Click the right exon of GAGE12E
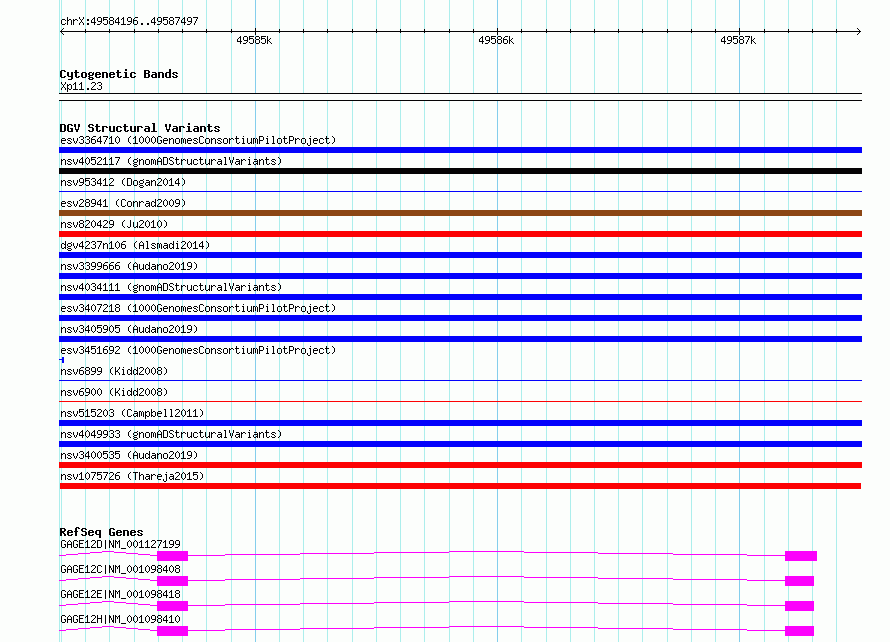Viewport: 890px width, 642px height. click(x=799, y=606)
